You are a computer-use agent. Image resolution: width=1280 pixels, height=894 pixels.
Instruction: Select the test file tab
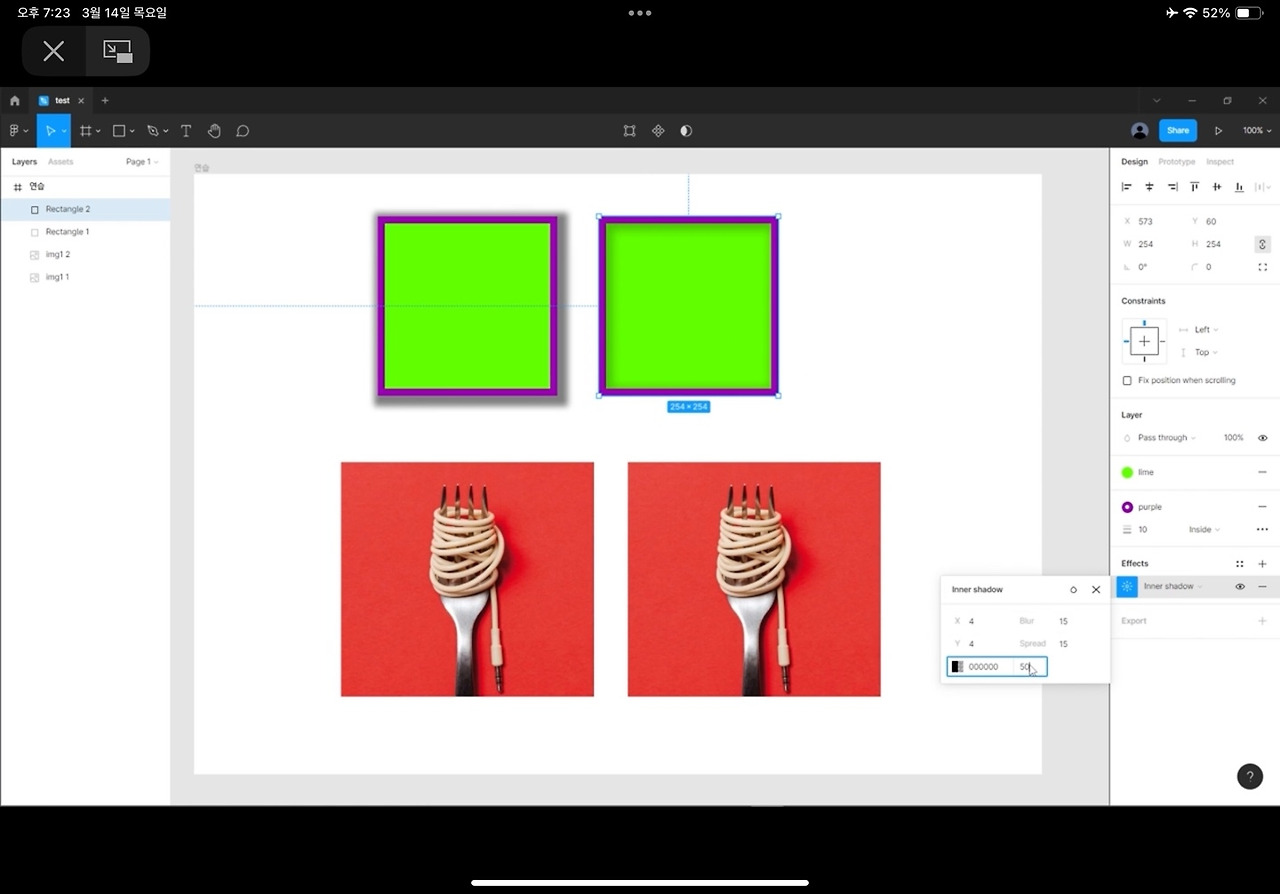62,101
